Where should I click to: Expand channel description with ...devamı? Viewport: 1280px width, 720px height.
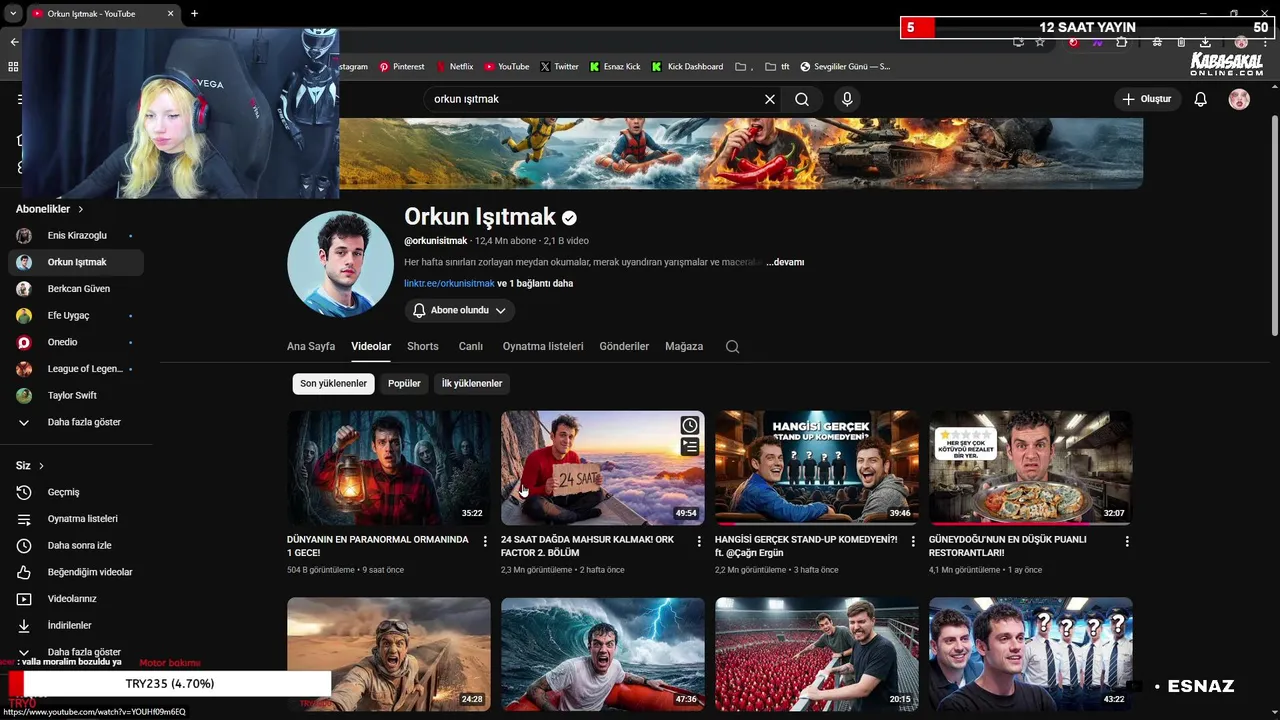point(785,262)
